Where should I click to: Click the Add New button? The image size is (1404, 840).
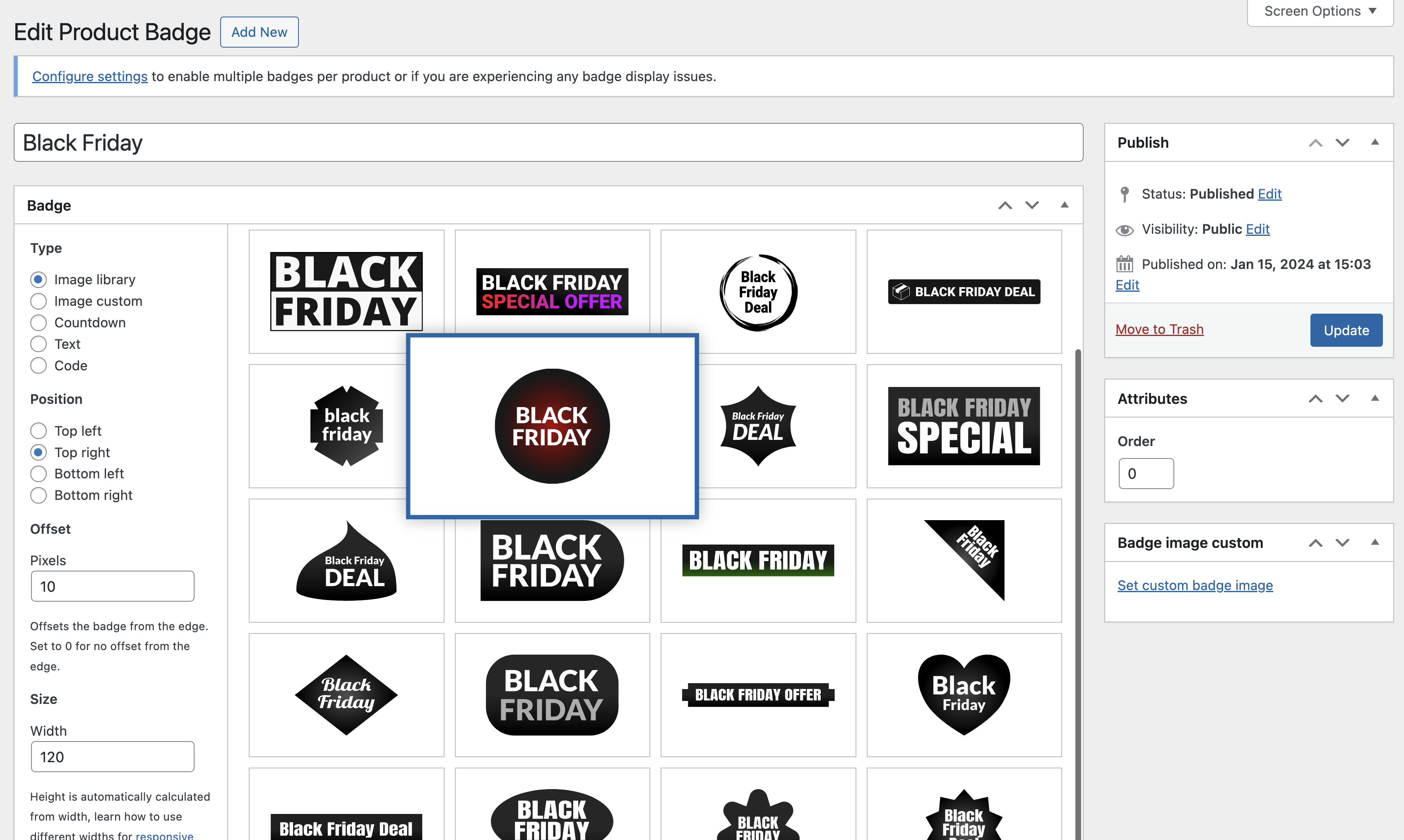tap(259, 32)
